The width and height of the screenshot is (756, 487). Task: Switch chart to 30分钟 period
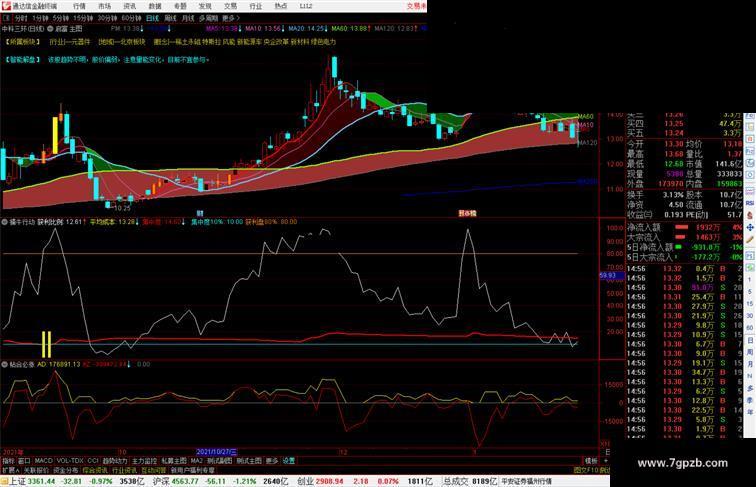pyautogui.click(x=107, y=18)
